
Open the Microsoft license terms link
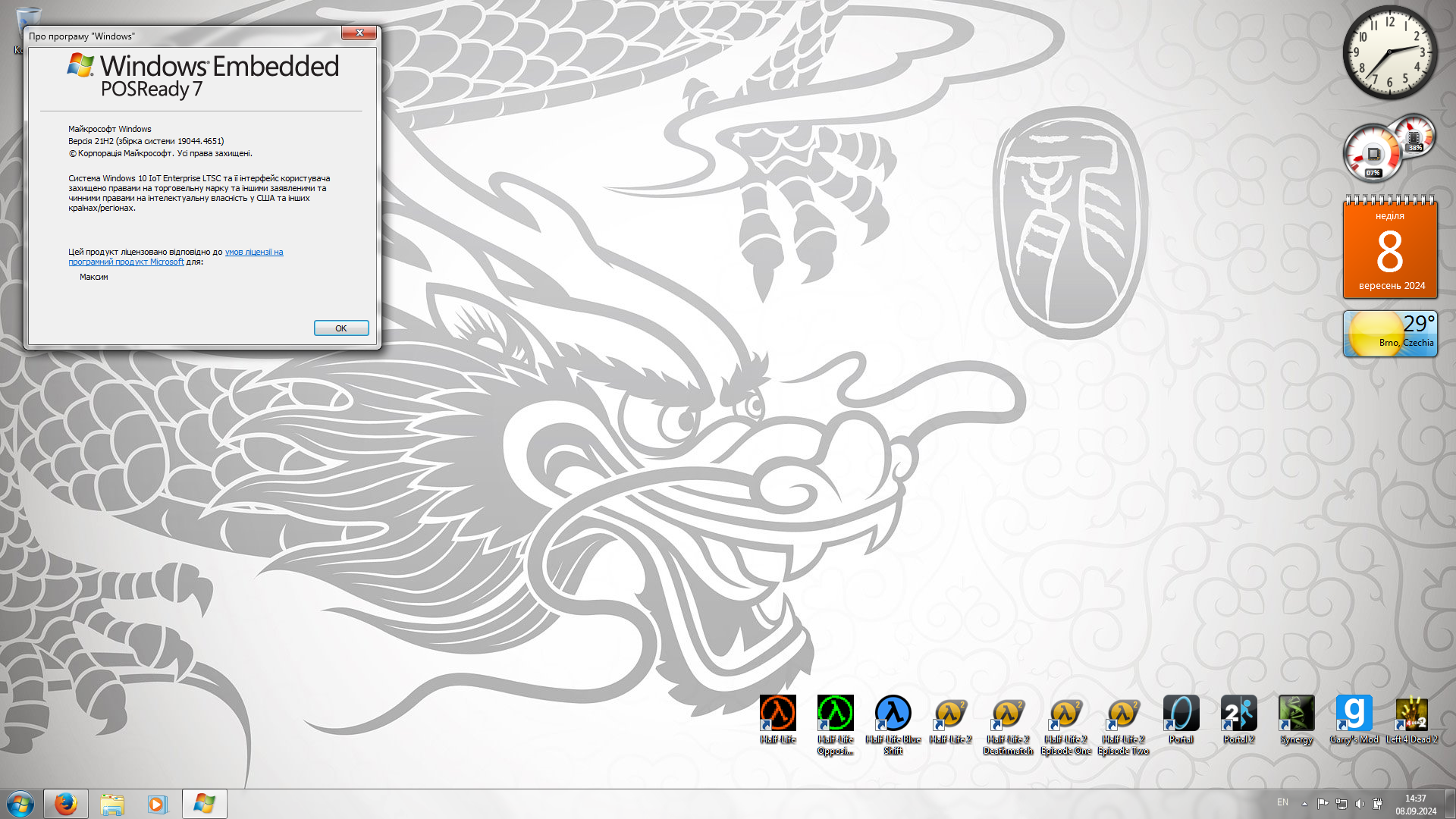tap(253, 253)
